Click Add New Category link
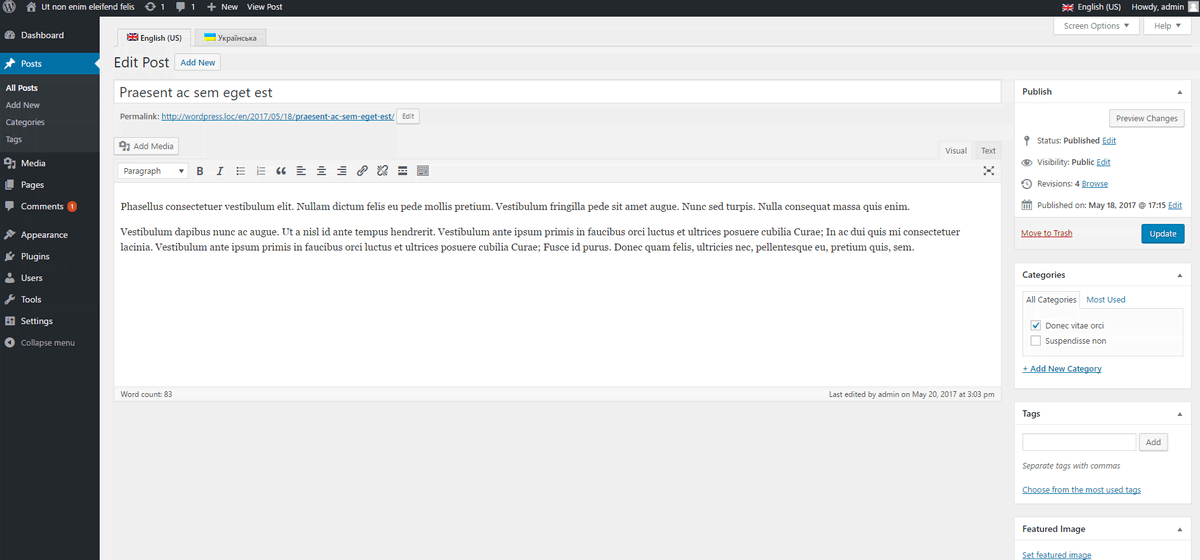The width and height of the screenshot is (1200, 560). coord(1062,368)
